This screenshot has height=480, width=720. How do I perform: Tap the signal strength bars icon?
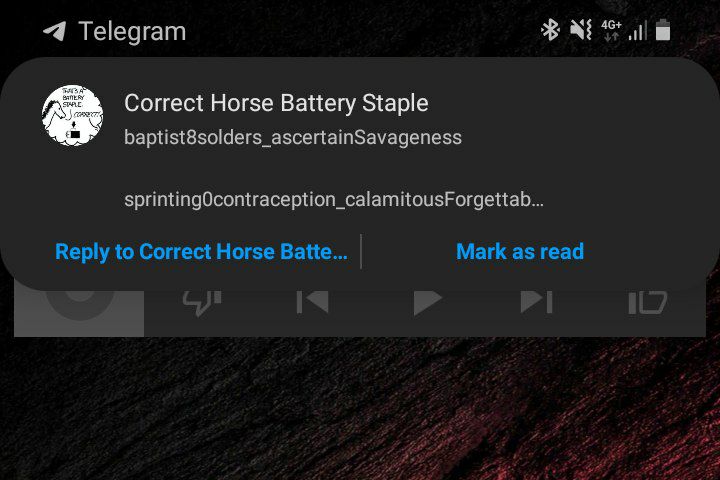[638, 30]
